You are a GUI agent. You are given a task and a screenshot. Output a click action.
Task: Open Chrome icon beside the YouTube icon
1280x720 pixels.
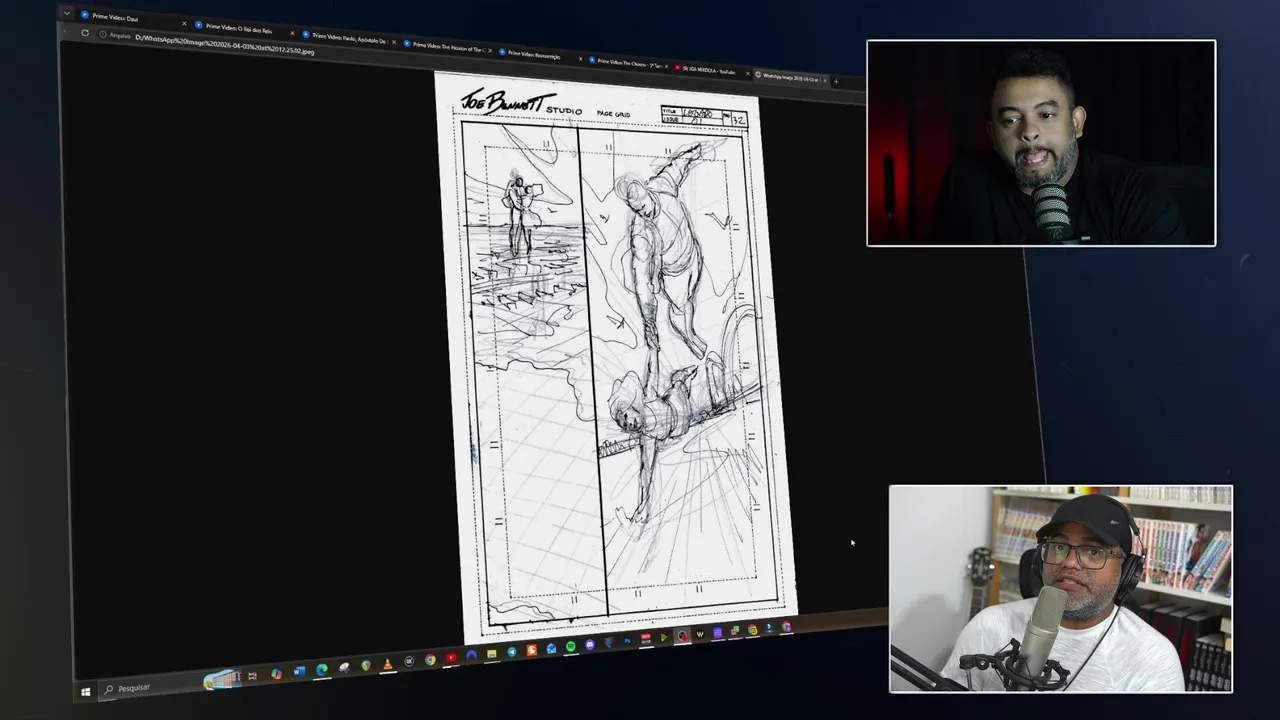click(x=430, y=659)
